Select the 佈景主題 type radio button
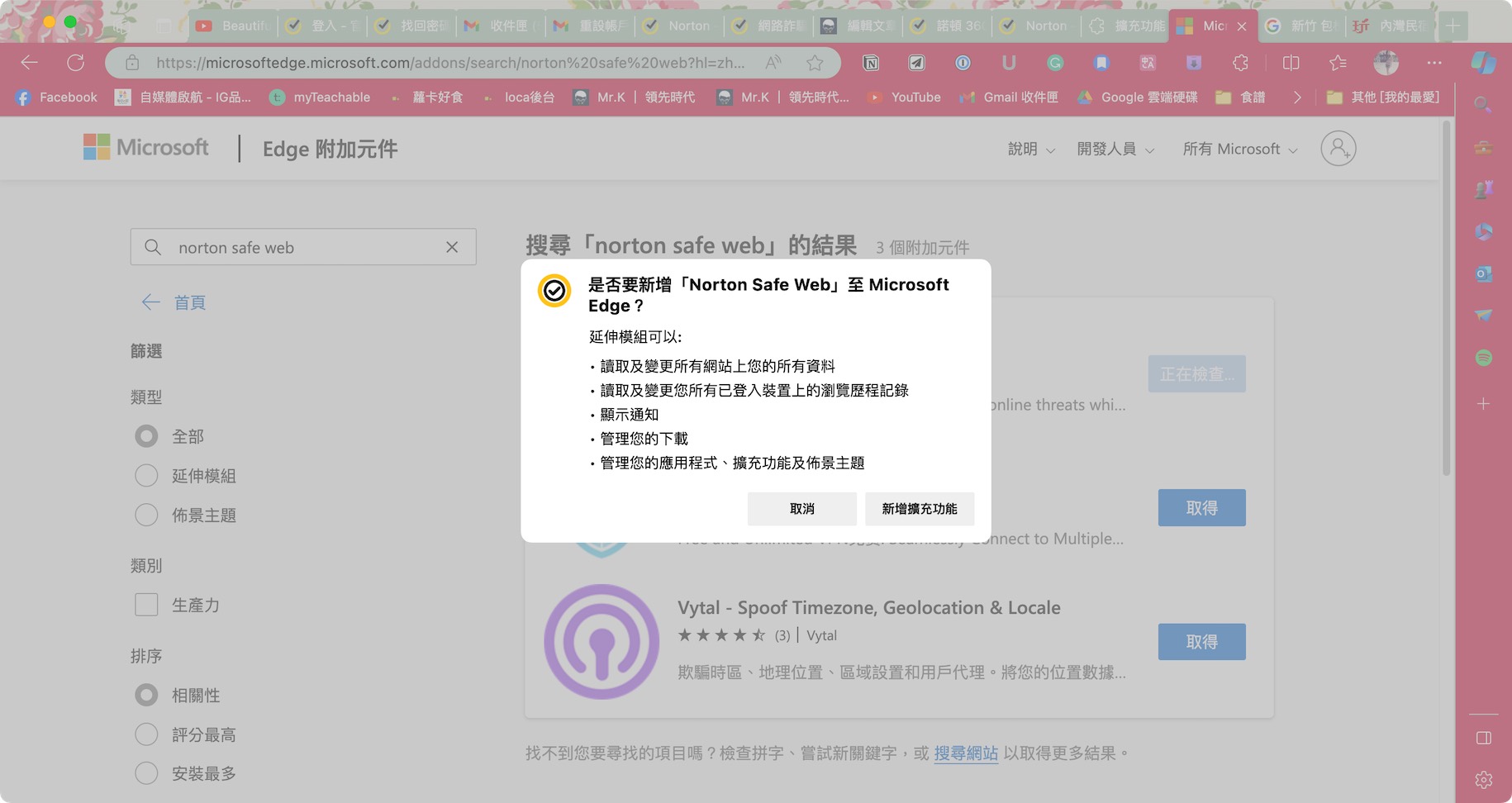The height and width of the screenshot is (803, 1512). coord(146,516)
